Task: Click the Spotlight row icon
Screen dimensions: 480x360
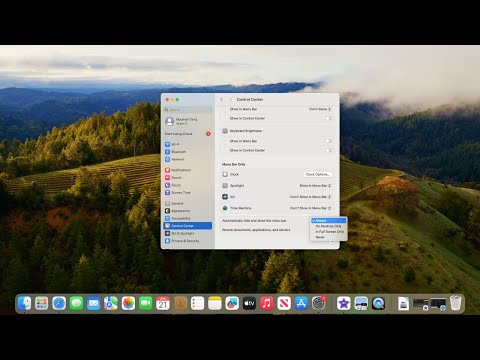Action: click(225, 185)
